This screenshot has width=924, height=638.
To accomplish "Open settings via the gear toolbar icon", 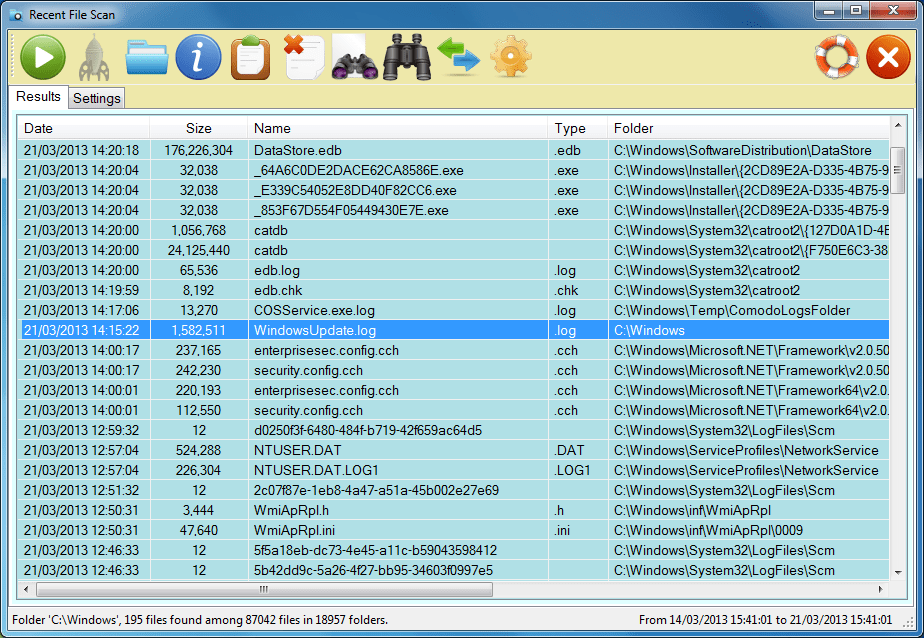I will 510,57.
